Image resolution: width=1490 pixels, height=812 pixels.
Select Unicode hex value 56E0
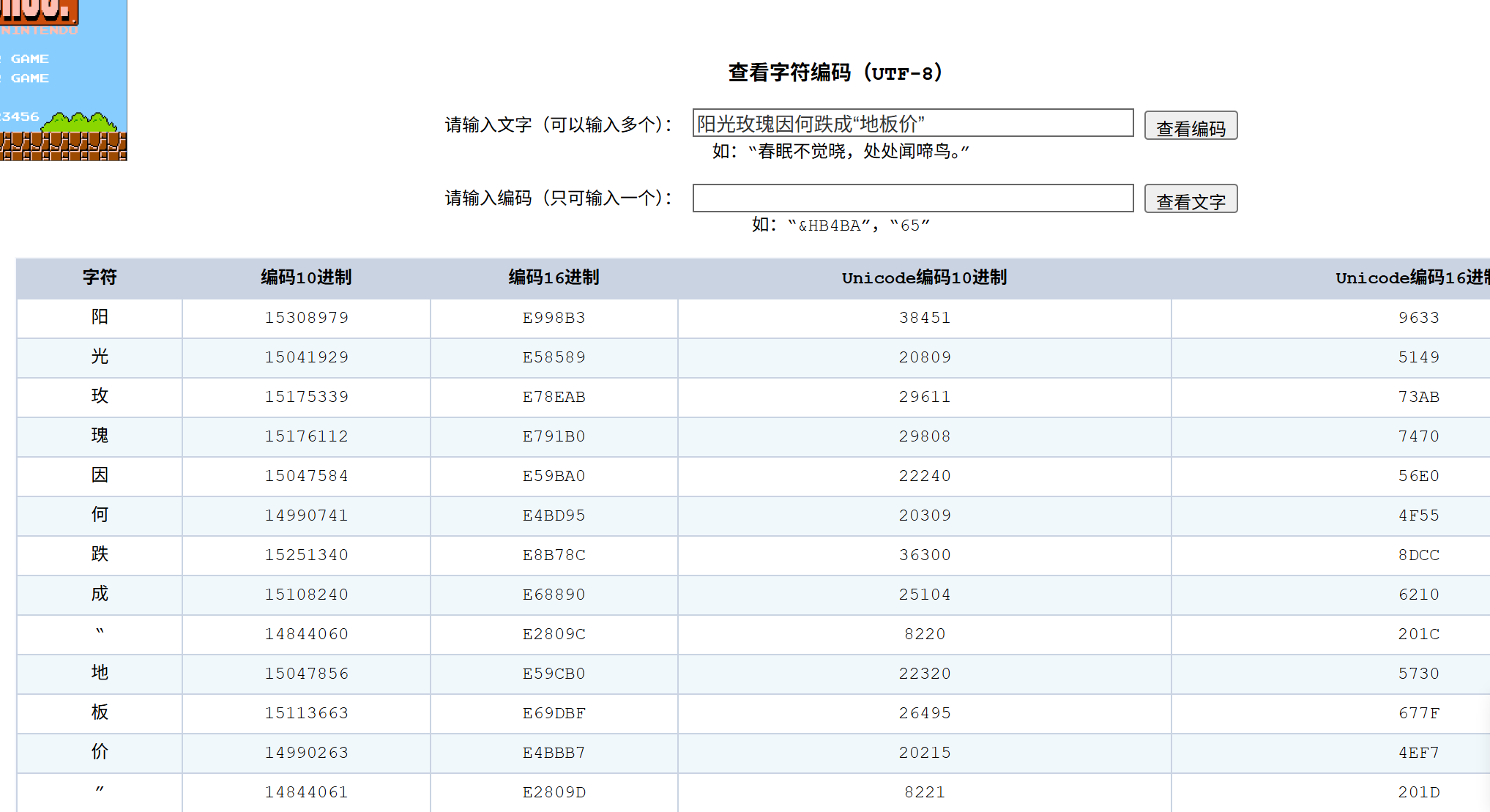coord(1418,476)
